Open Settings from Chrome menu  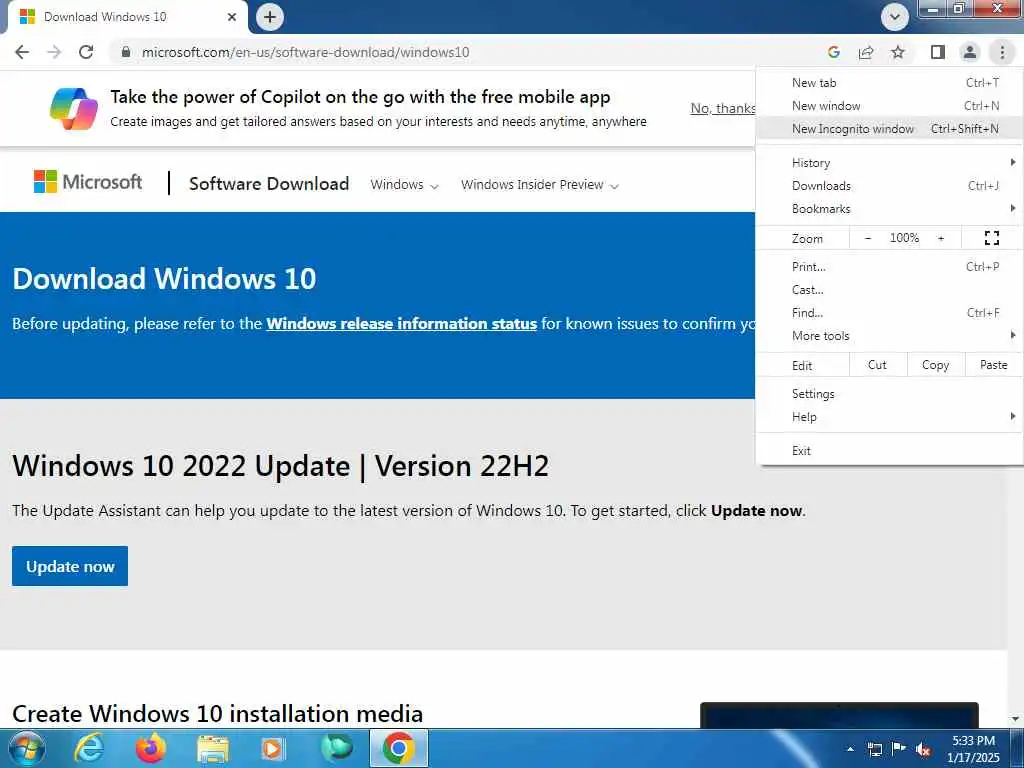[889, 394]
